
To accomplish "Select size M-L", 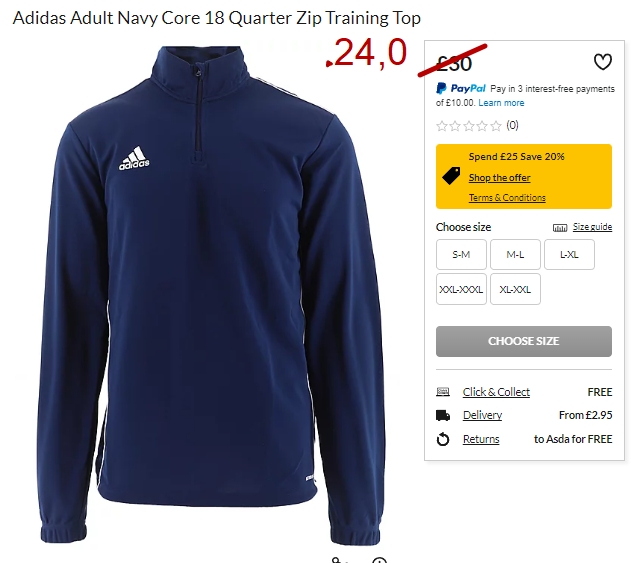I will pyautogui.click(x=515, y=255).
